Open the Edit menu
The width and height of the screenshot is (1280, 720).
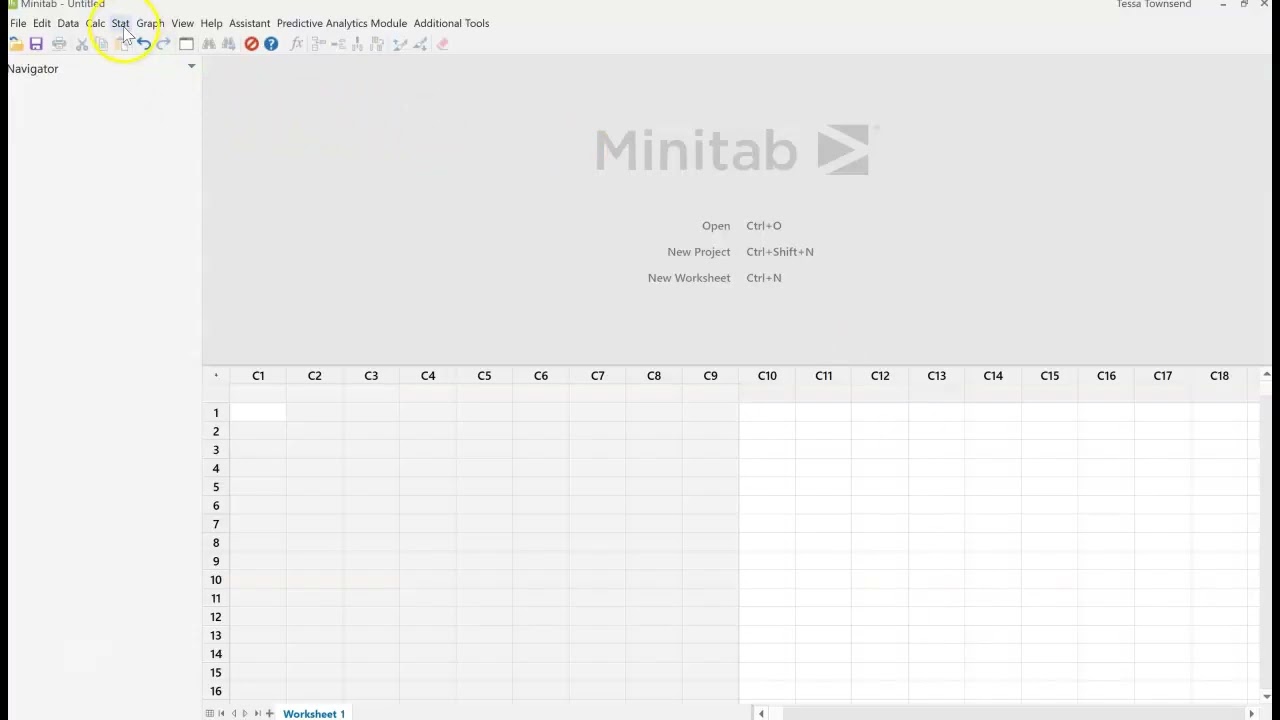41,23
